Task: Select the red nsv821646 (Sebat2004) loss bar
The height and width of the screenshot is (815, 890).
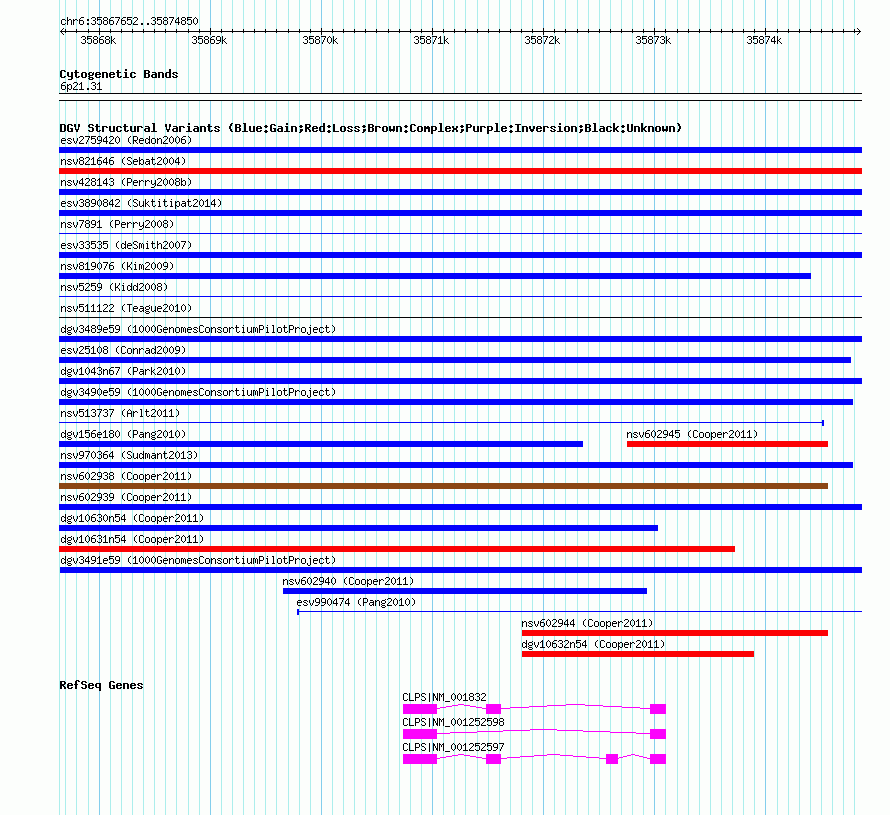Action: point(460,171)
